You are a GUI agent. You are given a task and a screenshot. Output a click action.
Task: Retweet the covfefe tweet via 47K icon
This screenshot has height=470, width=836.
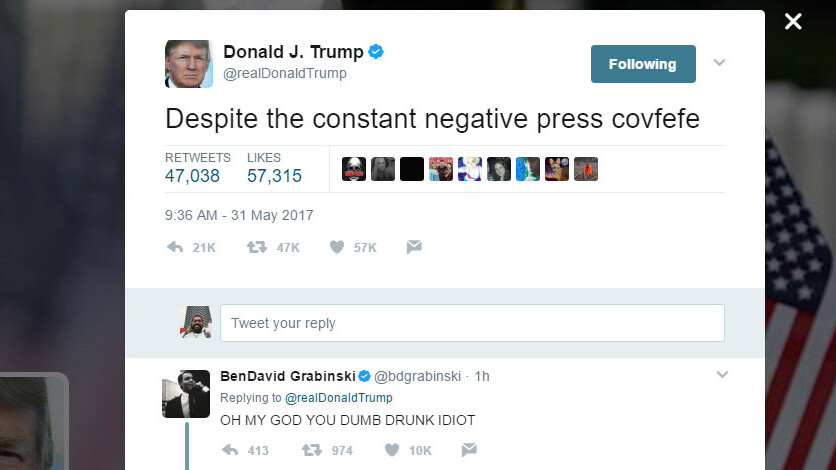point(256,247)
